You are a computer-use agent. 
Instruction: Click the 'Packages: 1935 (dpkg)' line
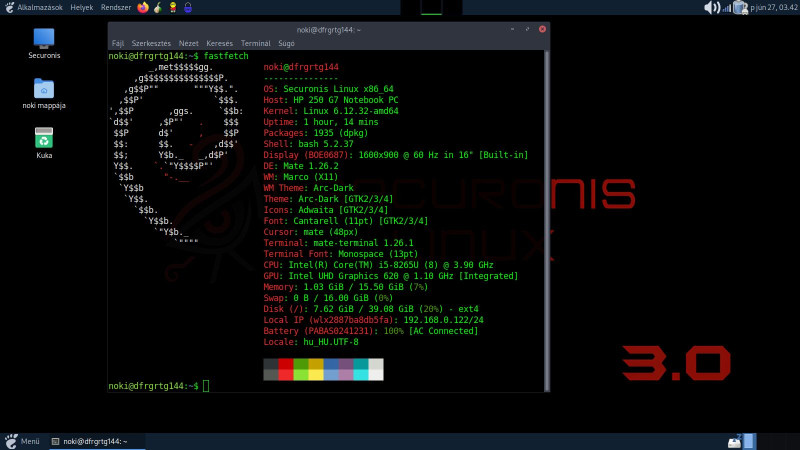(316, 133)
